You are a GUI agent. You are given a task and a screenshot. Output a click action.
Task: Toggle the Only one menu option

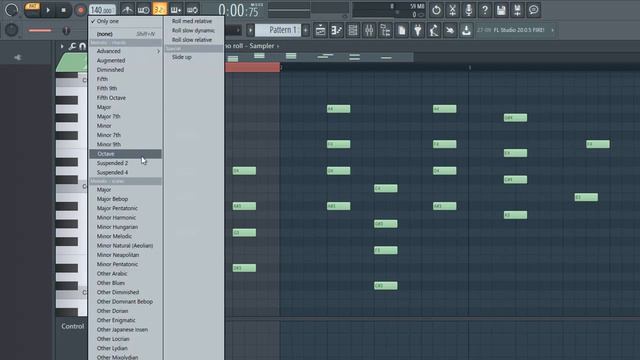pyautogui.click(x=125, y=21)
